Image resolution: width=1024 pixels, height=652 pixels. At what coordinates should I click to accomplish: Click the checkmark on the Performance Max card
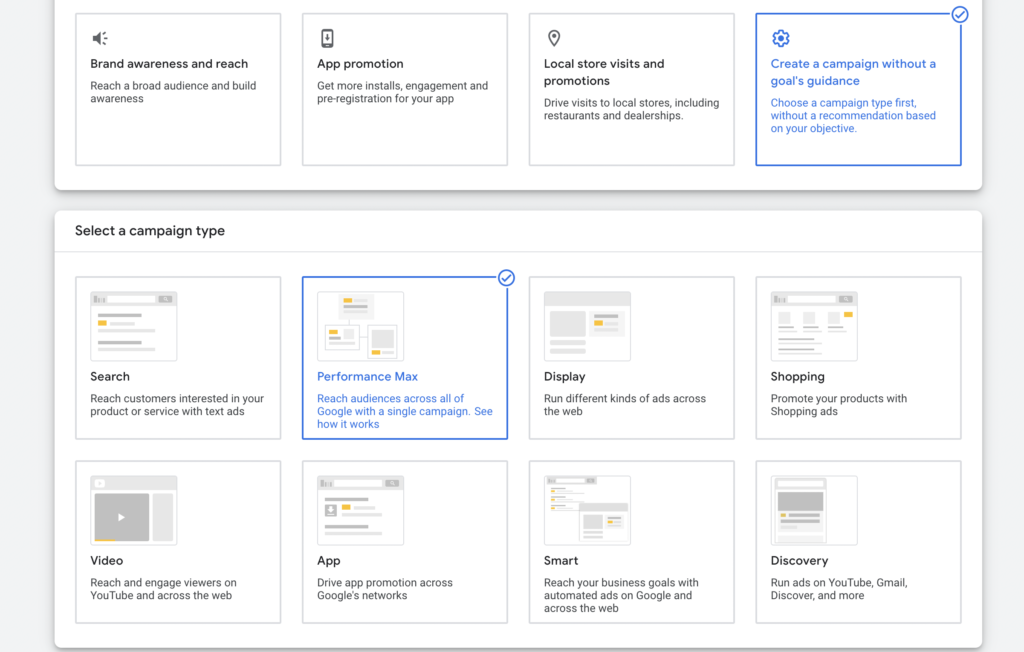point(506,278)
